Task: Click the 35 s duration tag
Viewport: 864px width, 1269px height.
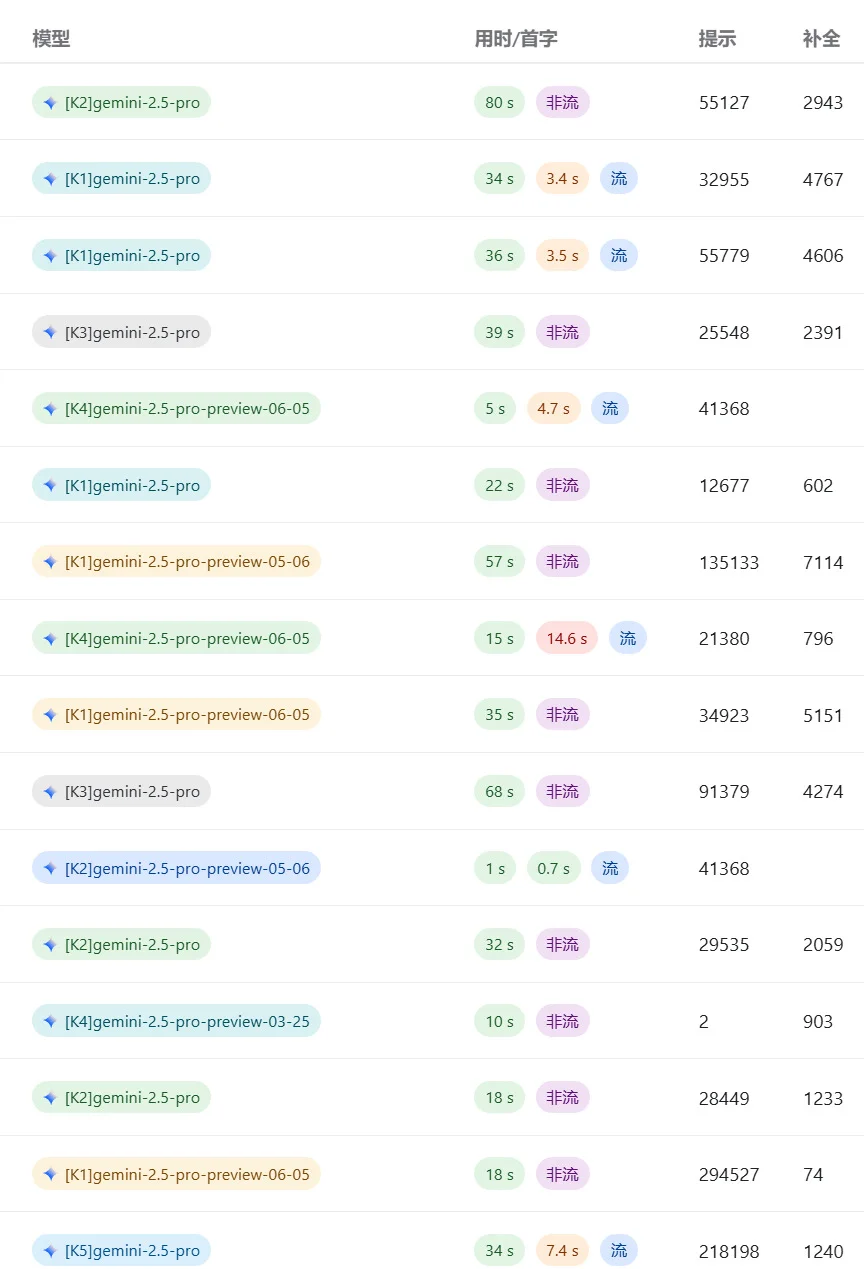Action: click(x=499, y=715)
